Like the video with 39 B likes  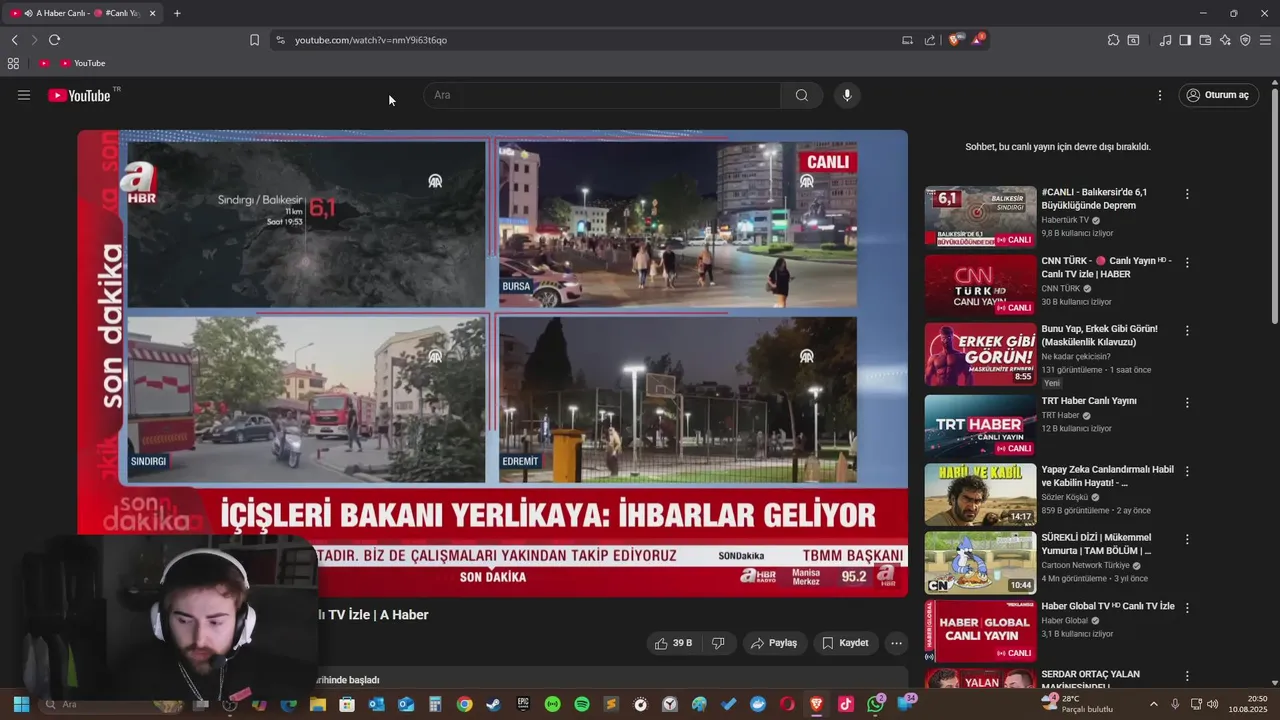click(x=673, y=643)
